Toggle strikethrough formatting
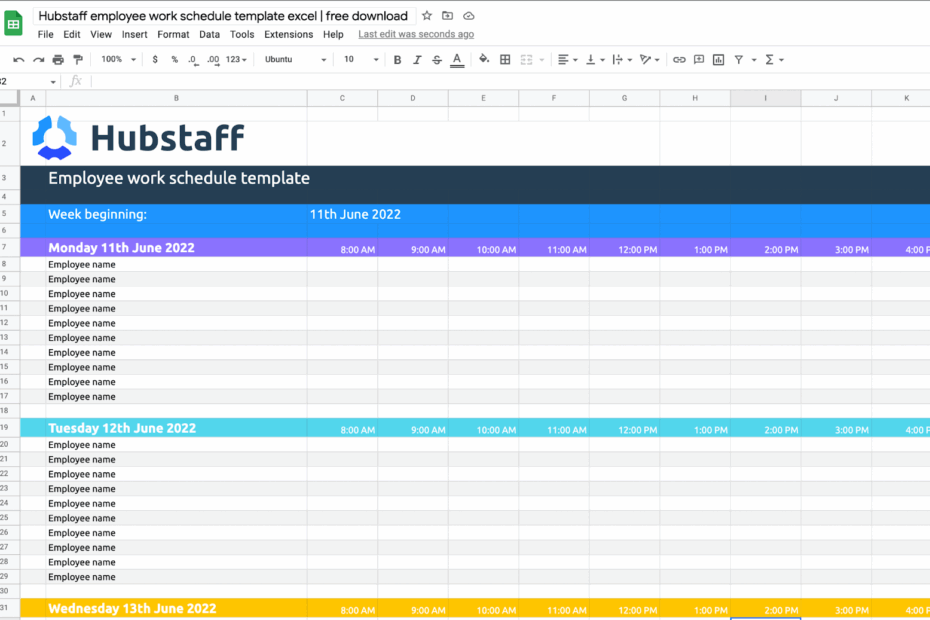 [437, 59]
